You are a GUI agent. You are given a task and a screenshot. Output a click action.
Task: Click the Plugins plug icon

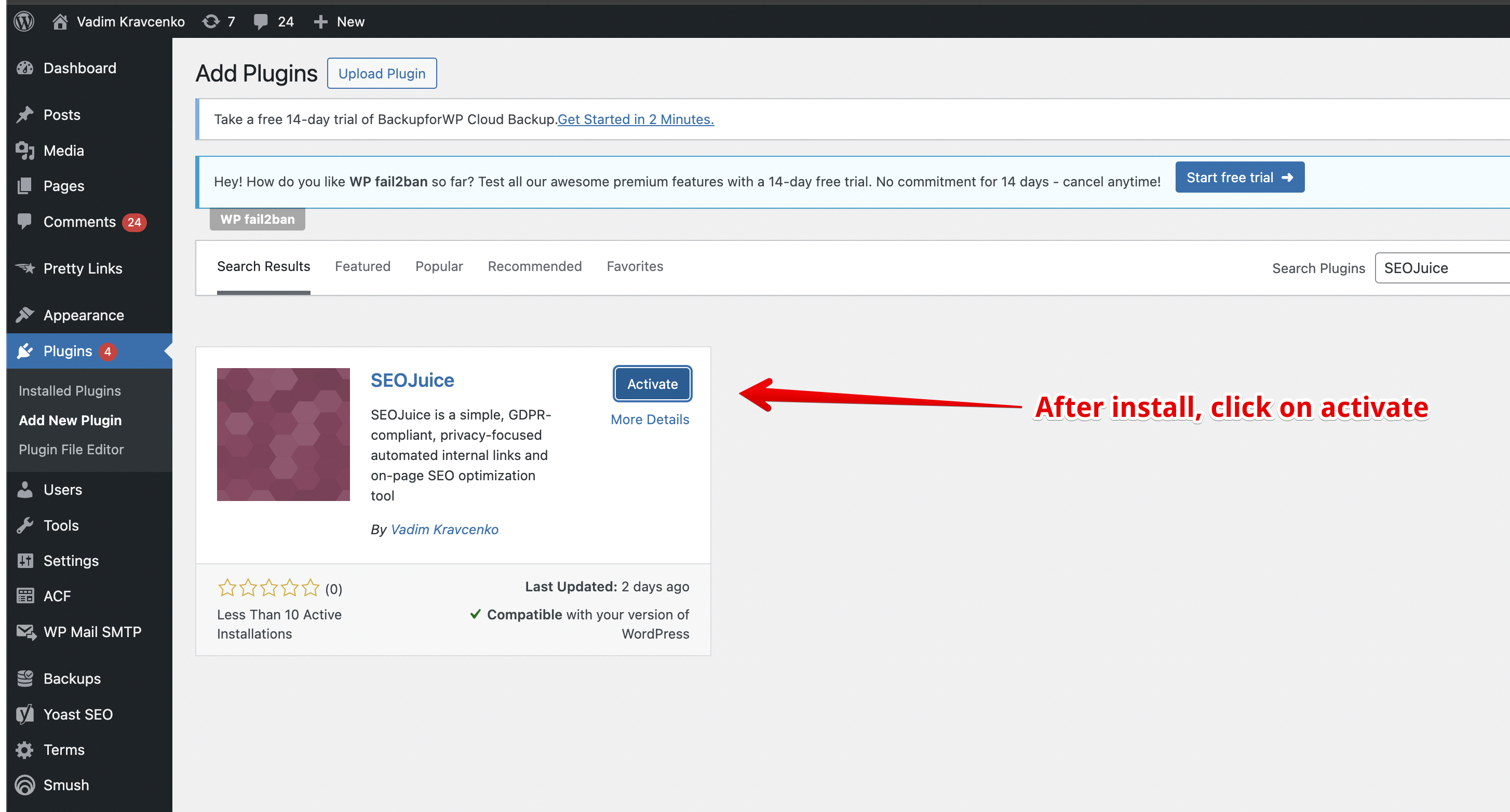click(25, 350)
